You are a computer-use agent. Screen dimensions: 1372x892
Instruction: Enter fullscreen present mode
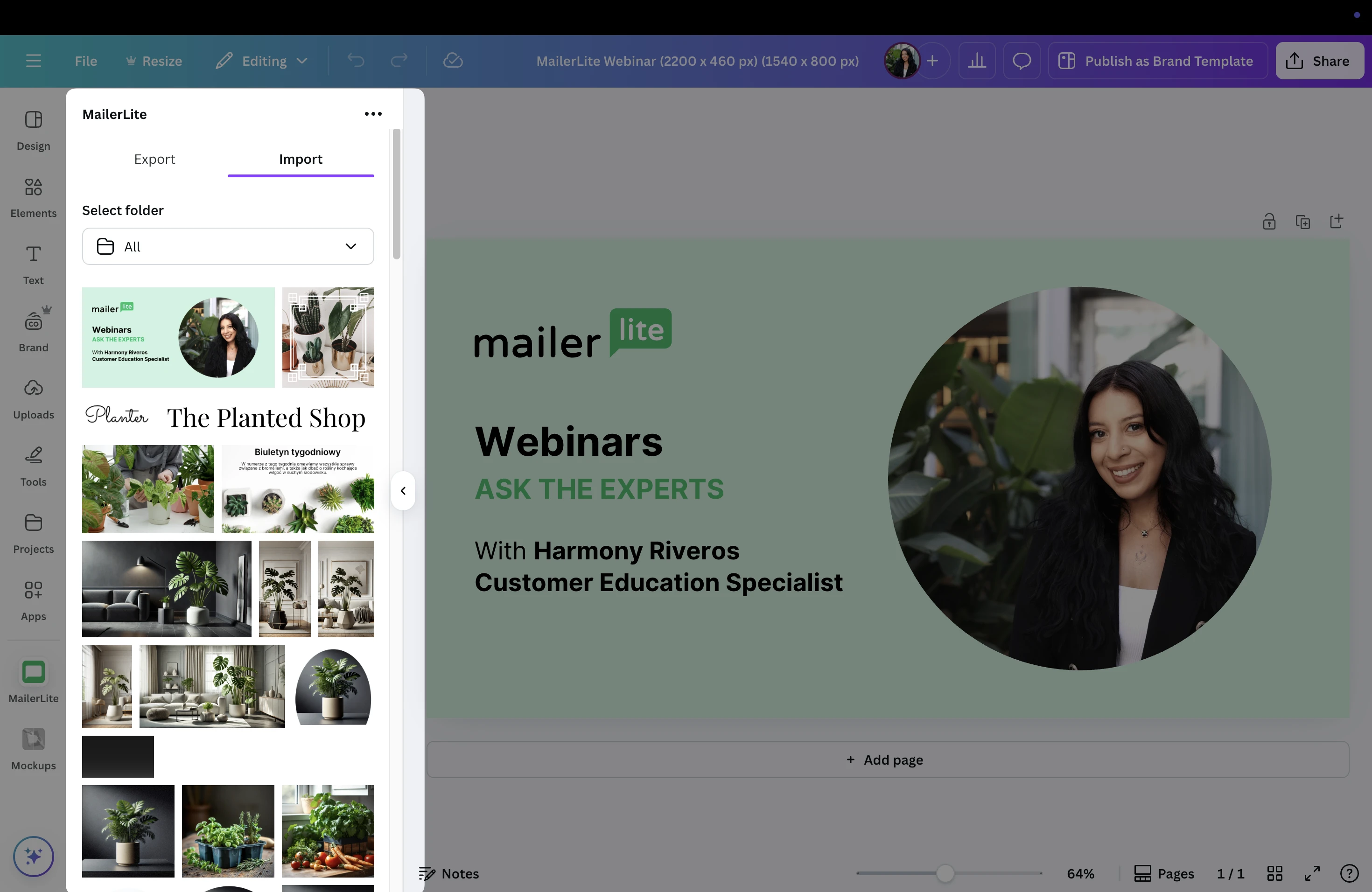pos(1312,873)
